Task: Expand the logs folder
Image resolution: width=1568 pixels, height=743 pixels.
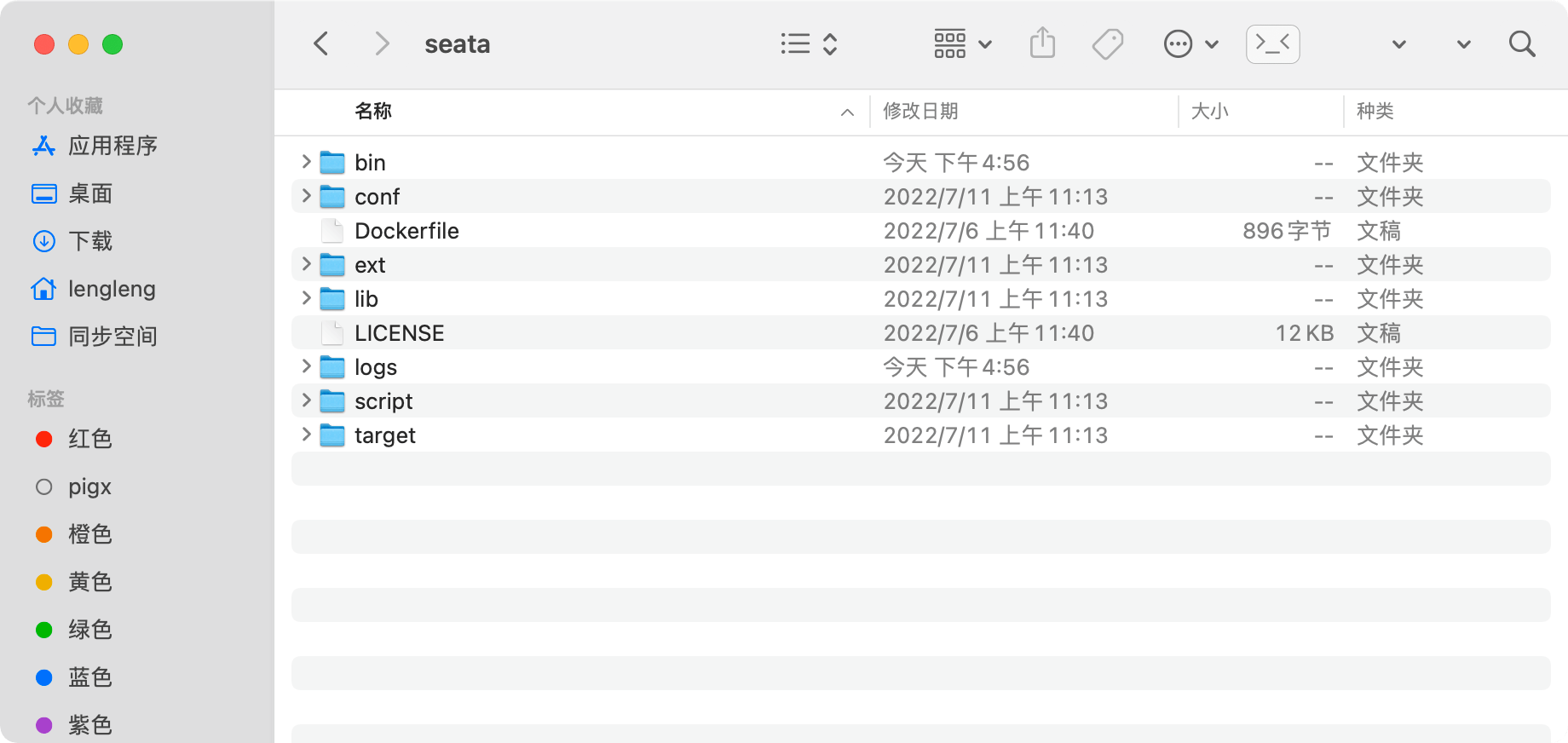Action: point(306,366)
